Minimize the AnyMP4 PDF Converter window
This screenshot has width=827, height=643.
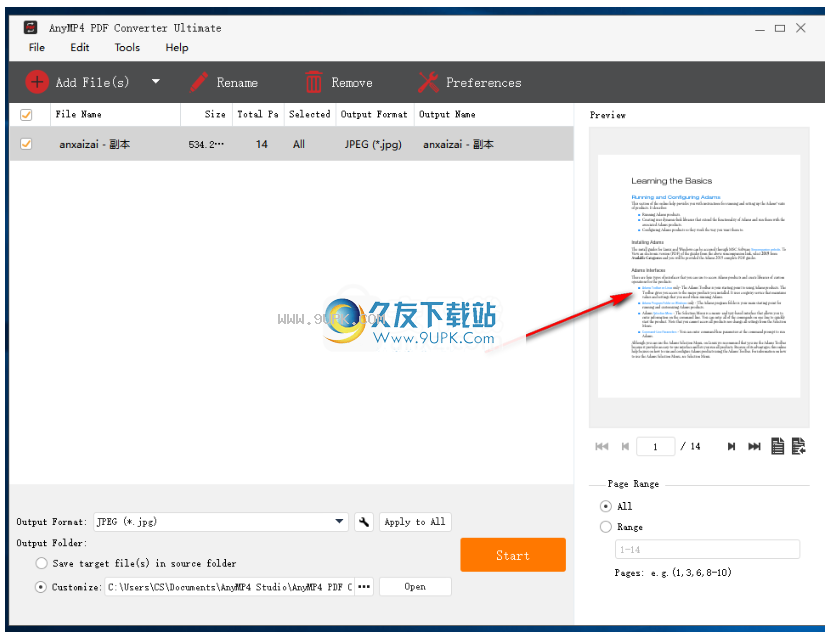(x=759, y=28)
